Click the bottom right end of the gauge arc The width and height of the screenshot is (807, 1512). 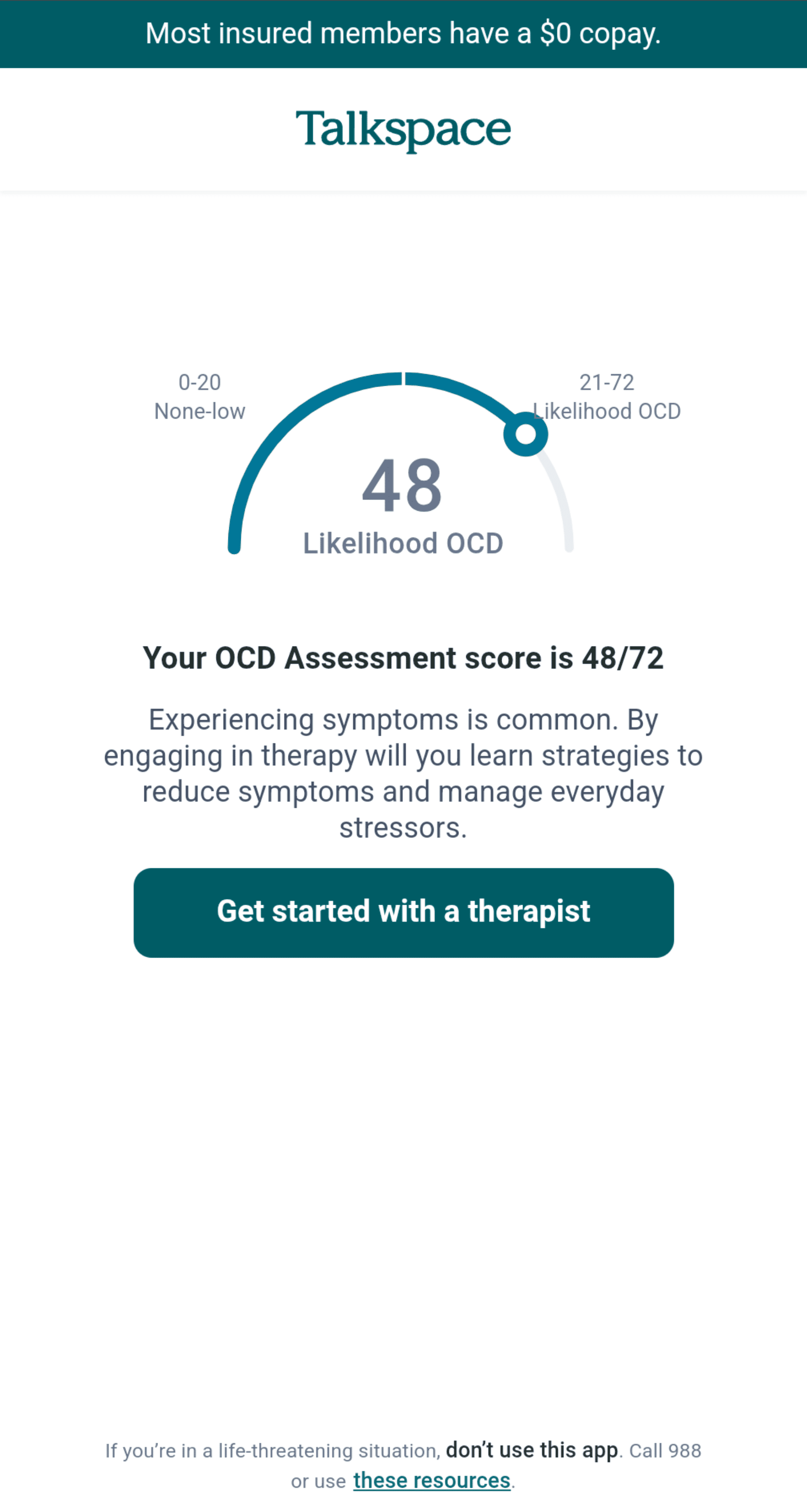569,546
